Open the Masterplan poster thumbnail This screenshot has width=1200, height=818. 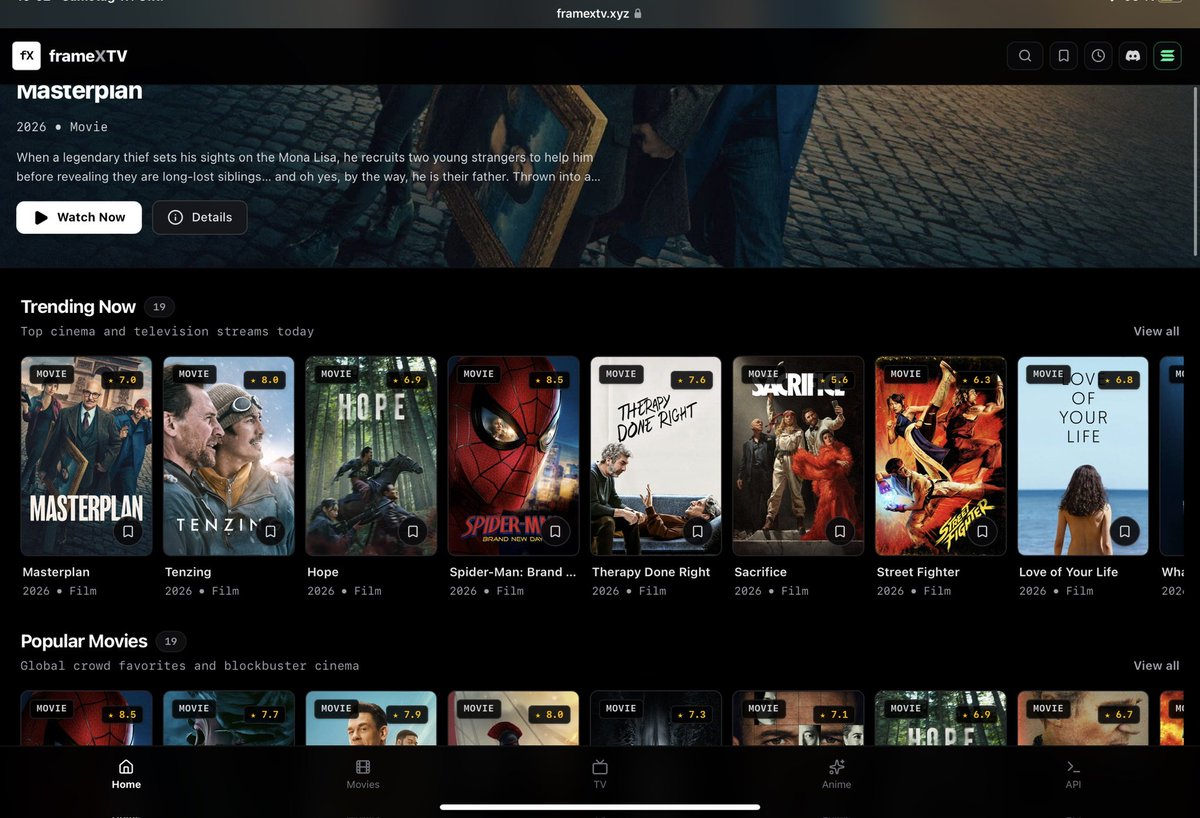point(86,456)
